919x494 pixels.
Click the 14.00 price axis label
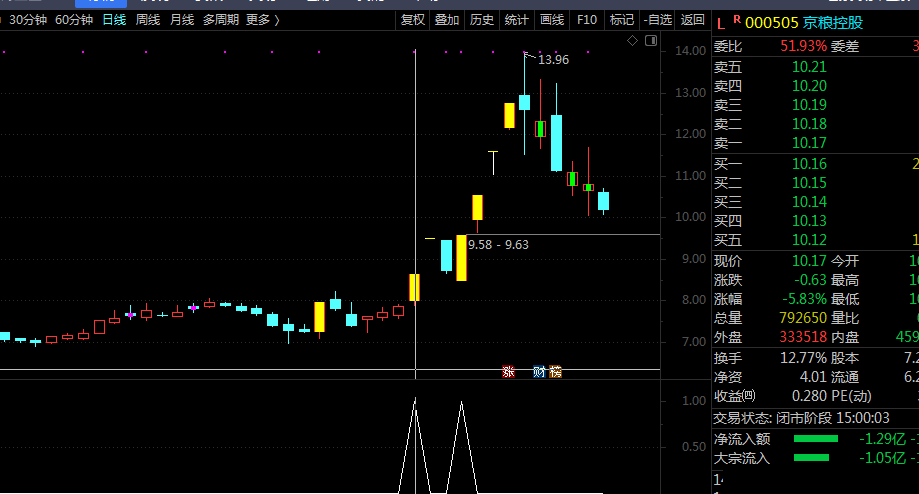click(690, 51)
